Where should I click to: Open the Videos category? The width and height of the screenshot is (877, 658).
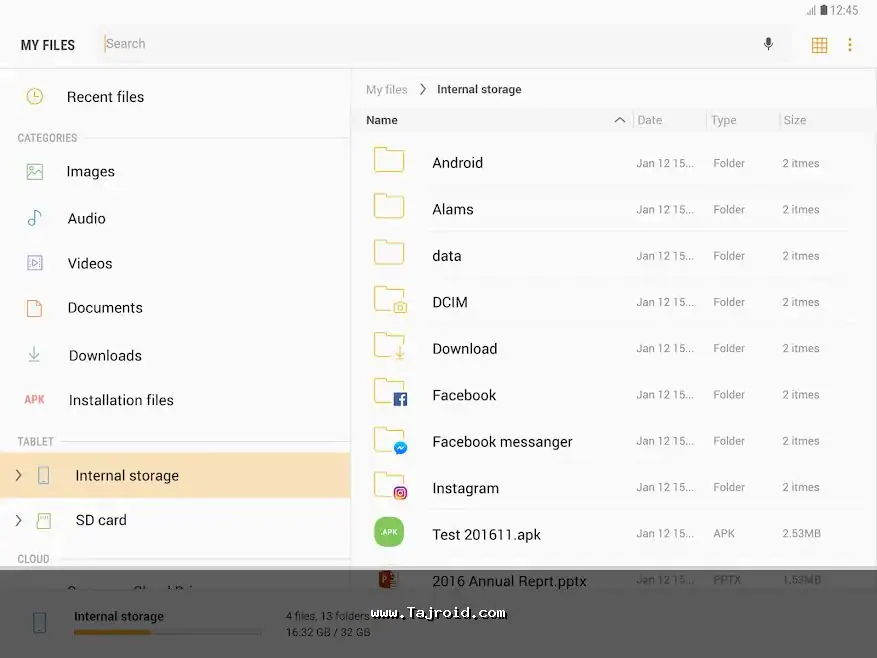[89, 264]
